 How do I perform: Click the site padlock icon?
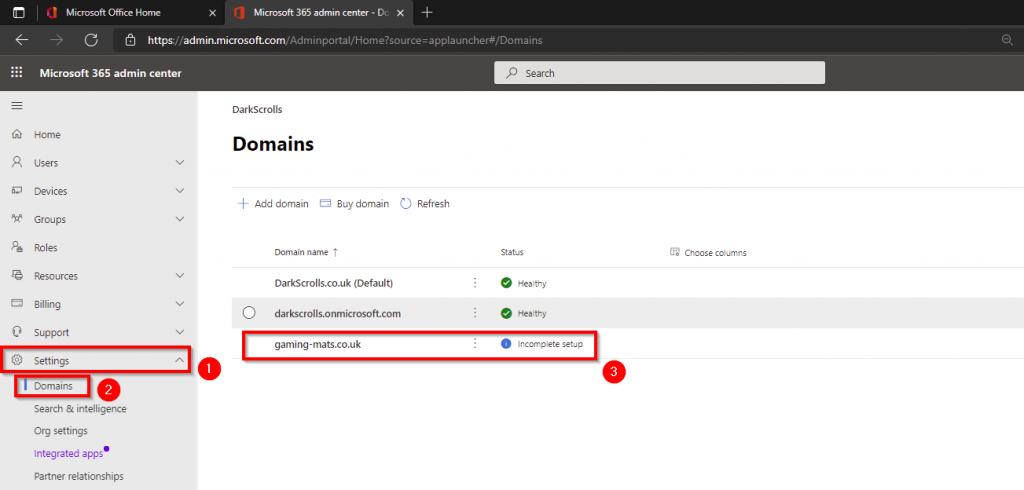[x=131, y=40]
